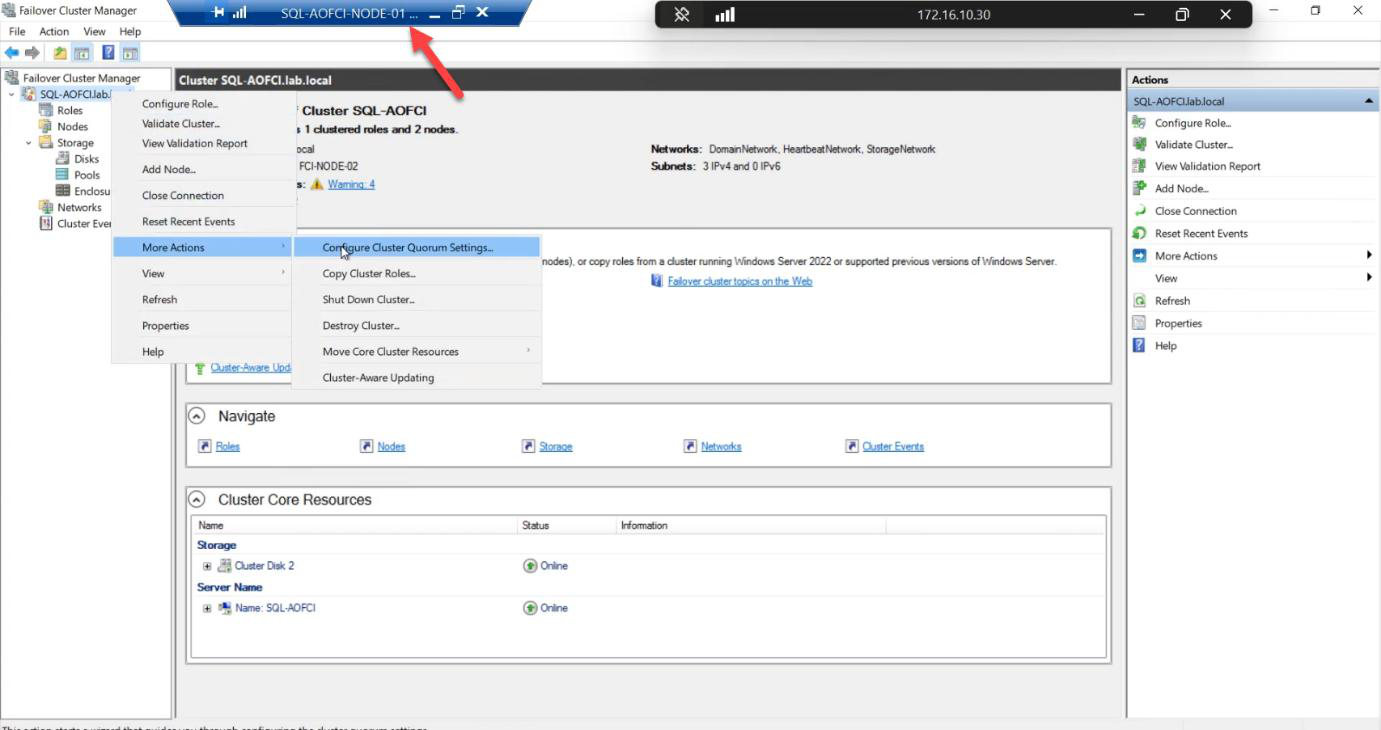Click Help icon in Actions pane
The image size is (1381, 730).
tap(1139, 345)
